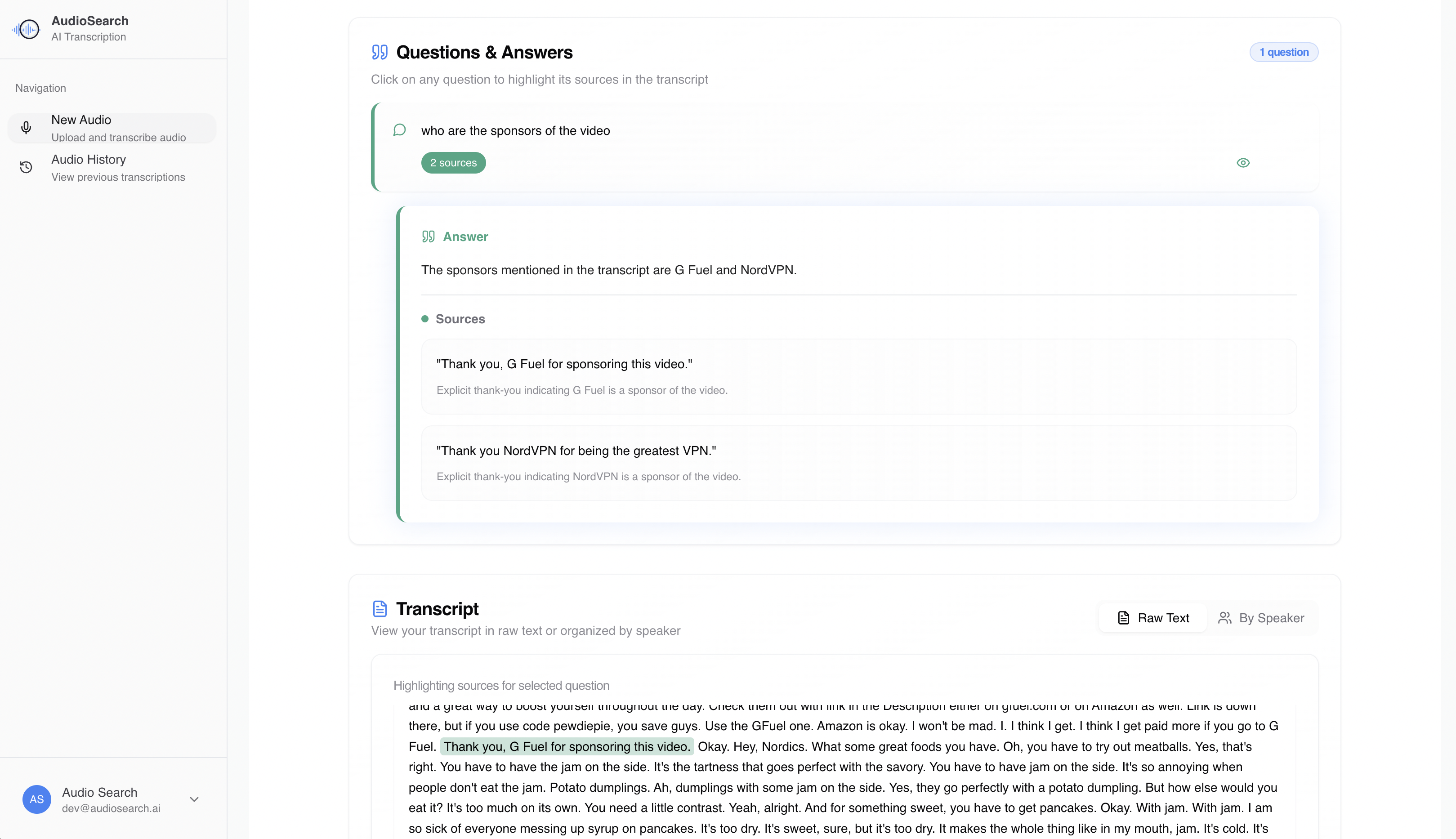Select the NordVPN source quote card

pos(858,463)
